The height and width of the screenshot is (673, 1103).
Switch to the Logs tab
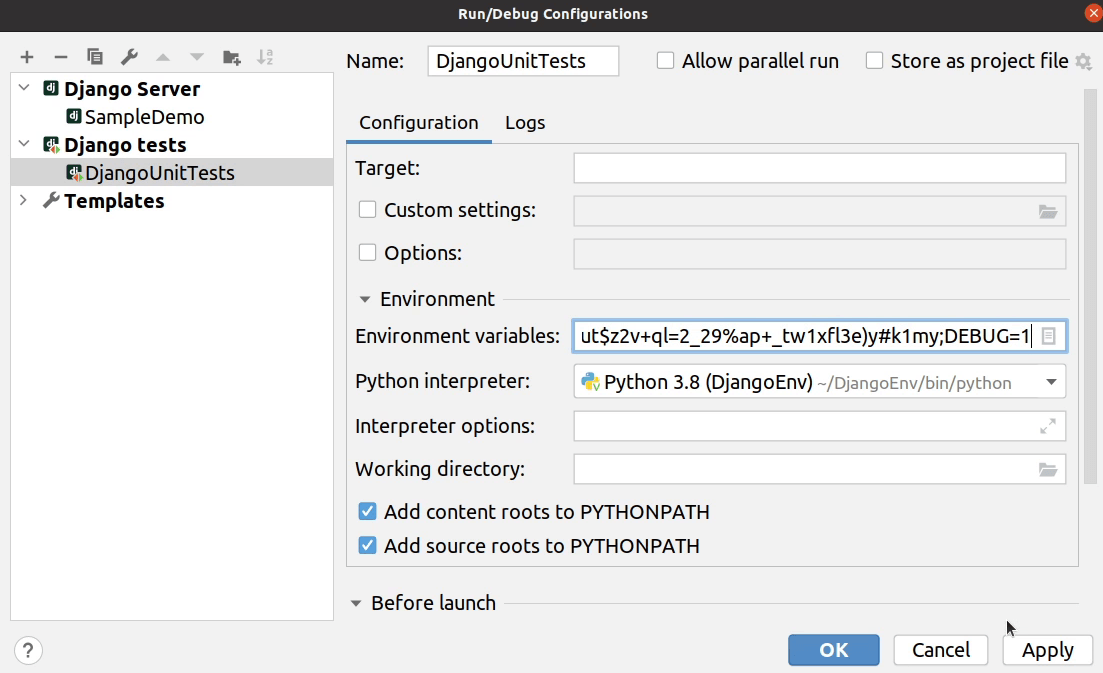pos(525,123)
